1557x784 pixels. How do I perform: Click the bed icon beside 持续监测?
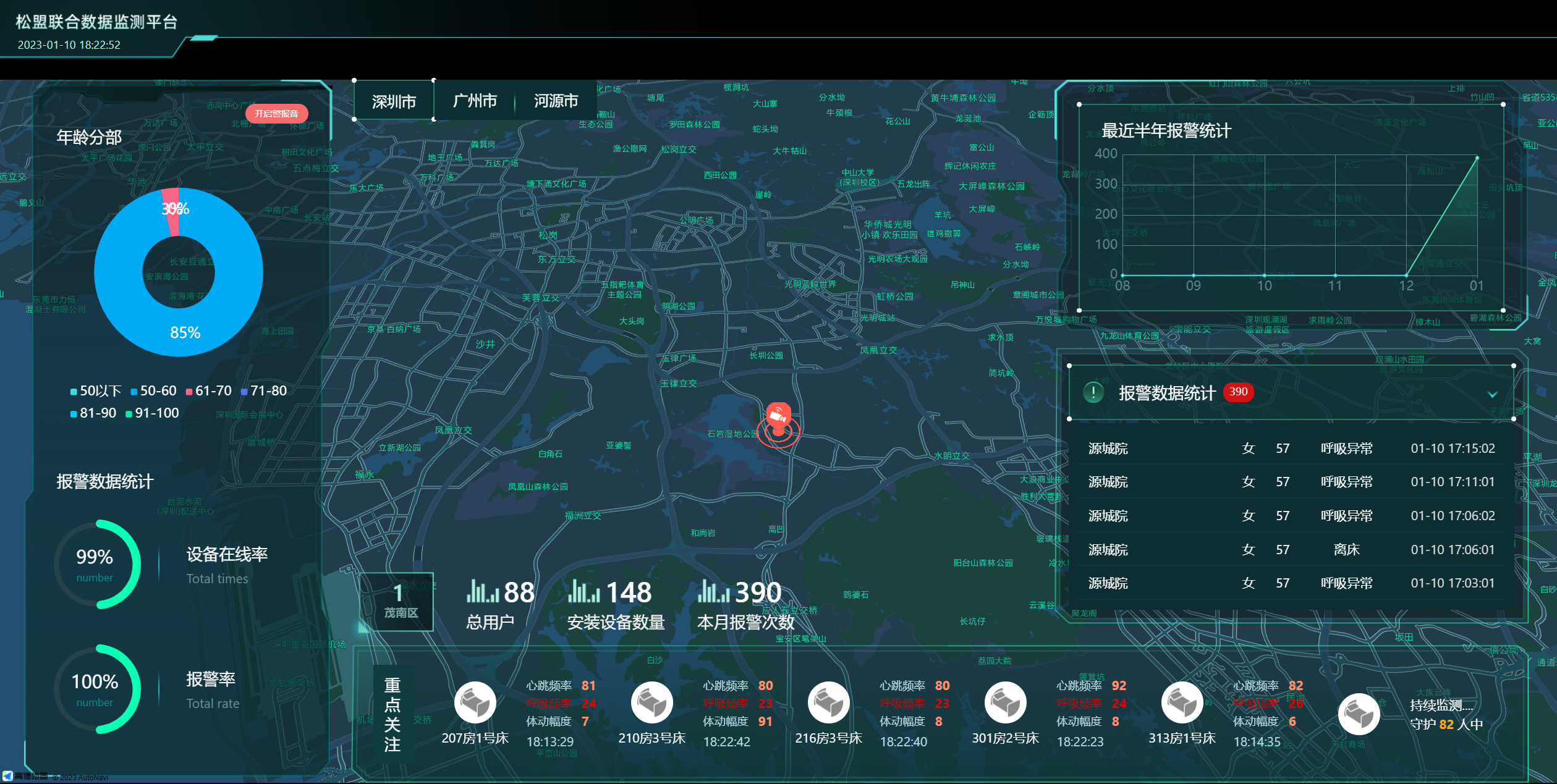1359,714
